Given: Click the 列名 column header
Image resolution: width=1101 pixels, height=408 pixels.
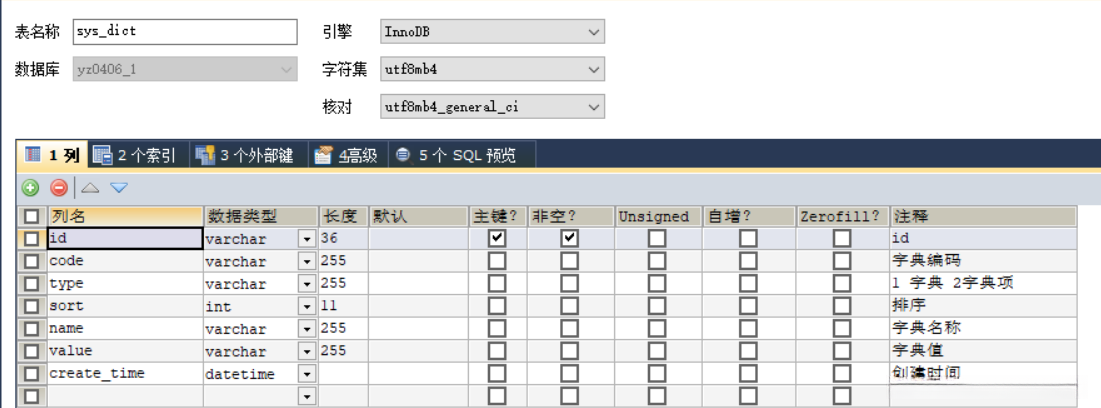Looking at the screenshot, I should tap(125, 216).
